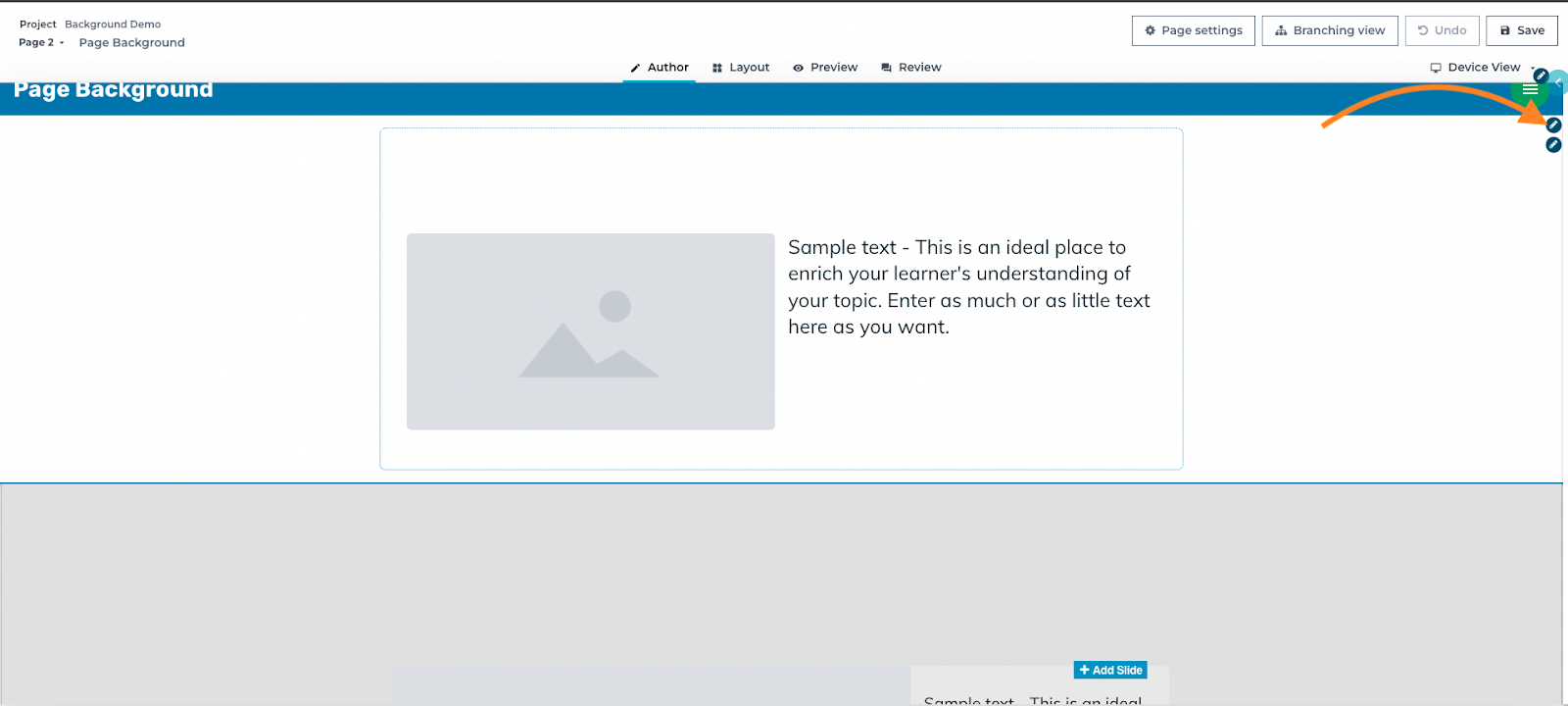Viewport: 1568px width, 706px height.
Task: Switch to the Layout tab
Action: [x=741, y=68]
